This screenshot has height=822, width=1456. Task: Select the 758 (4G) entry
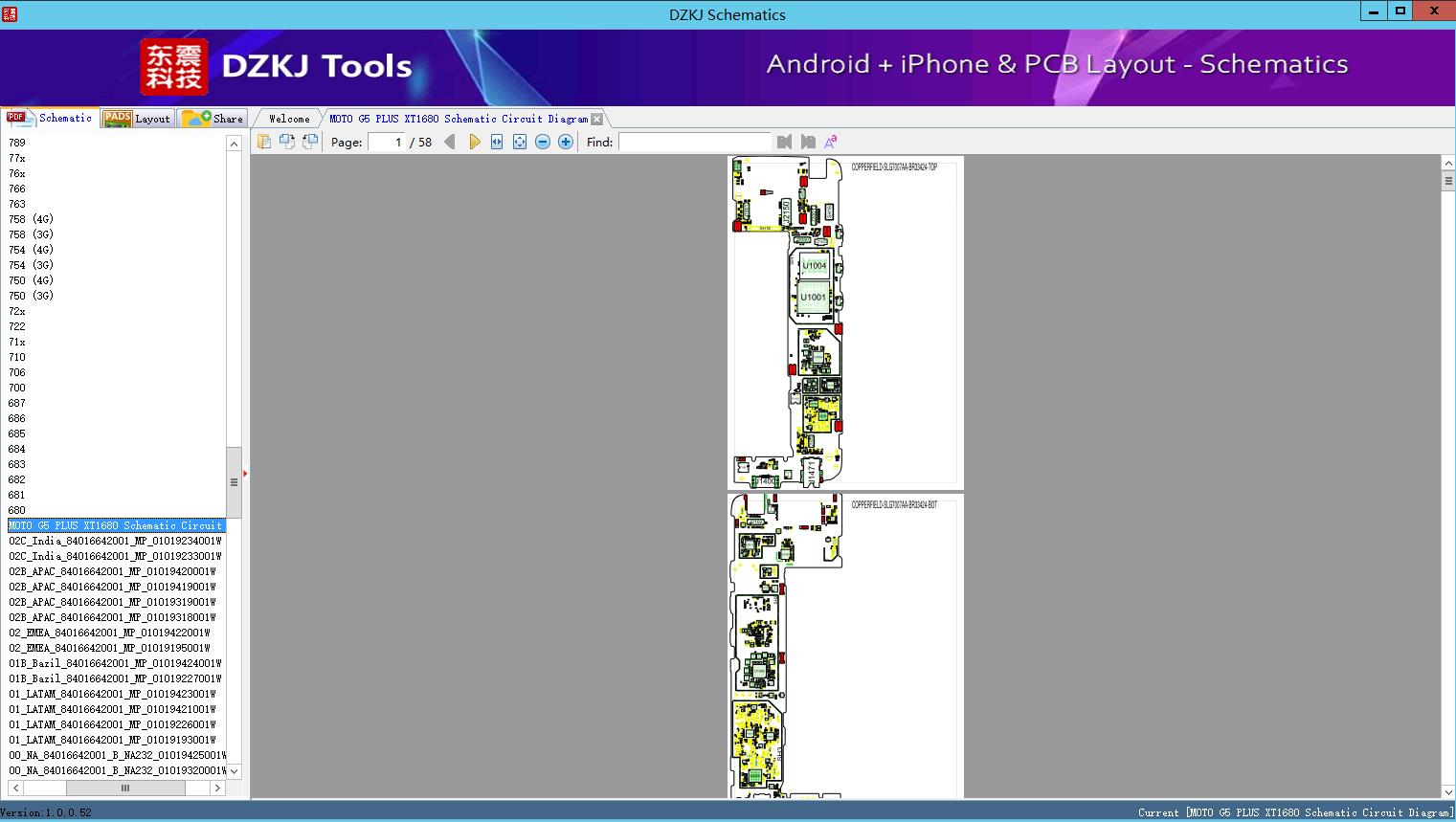pos(31,219)
